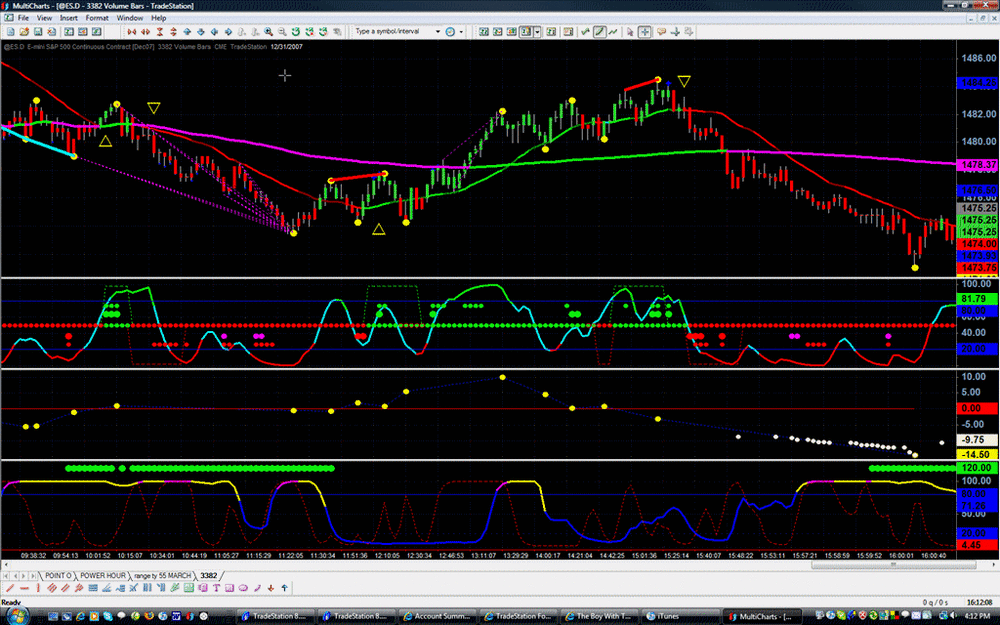The width and height of the screenshot is (1000, 625).
Task: Click the 81.79 green indicator value
Action: [x=978, y=298]
